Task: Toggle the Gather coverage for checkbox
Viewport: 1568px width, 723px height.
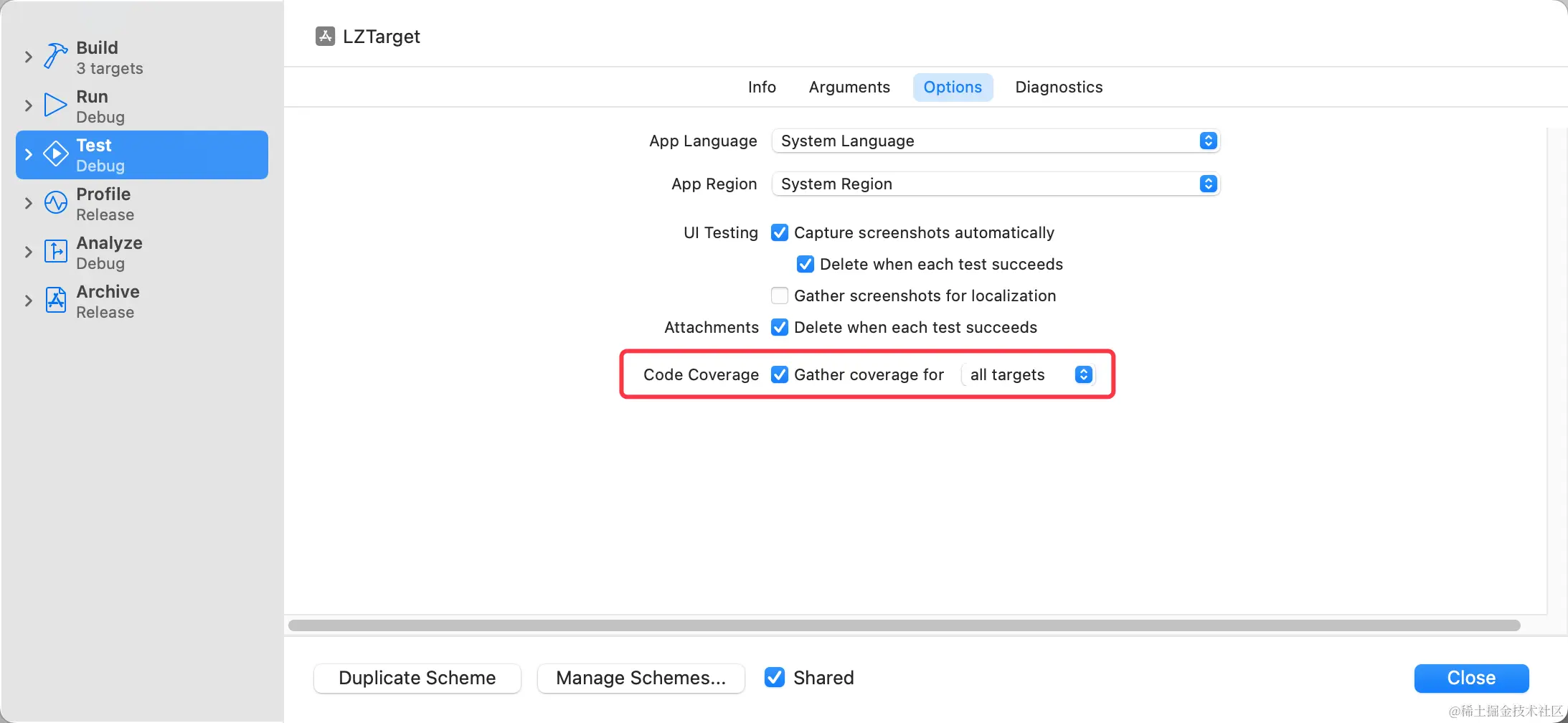Action: point(780,374)
